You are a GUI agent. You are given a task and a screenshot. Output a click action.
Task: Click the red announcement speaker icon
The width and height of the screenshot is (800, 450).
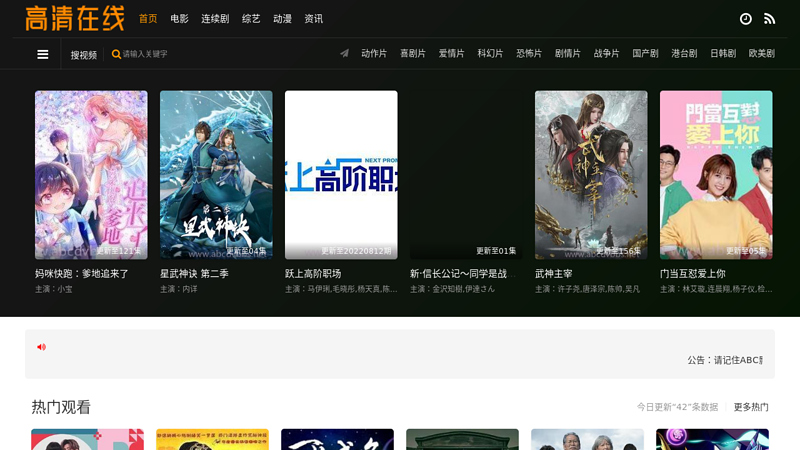tap(41, 347)
